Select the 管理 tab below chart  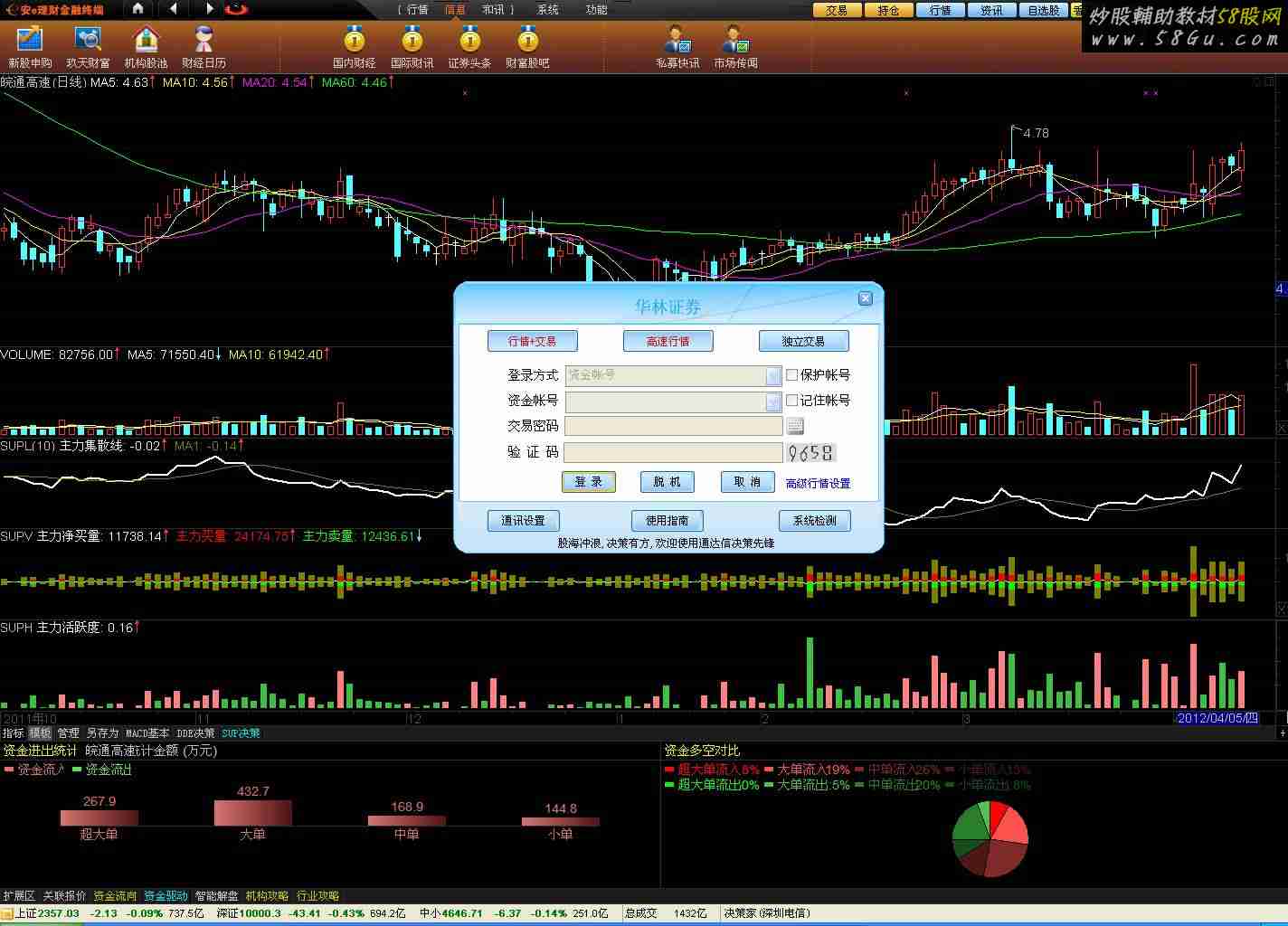tap(69, 733)
